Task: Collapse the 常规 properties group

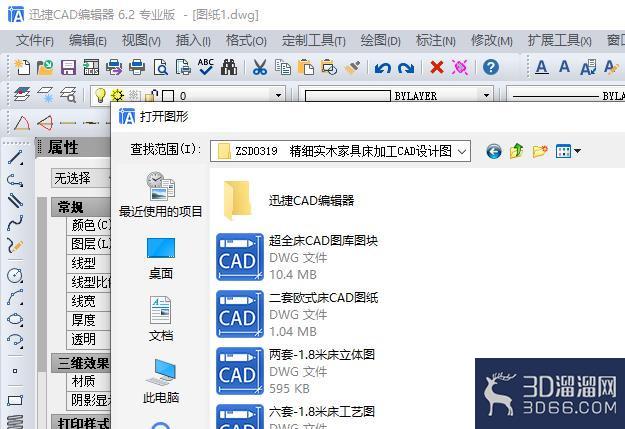Action: pyautogui.click(x=81, y=207)
